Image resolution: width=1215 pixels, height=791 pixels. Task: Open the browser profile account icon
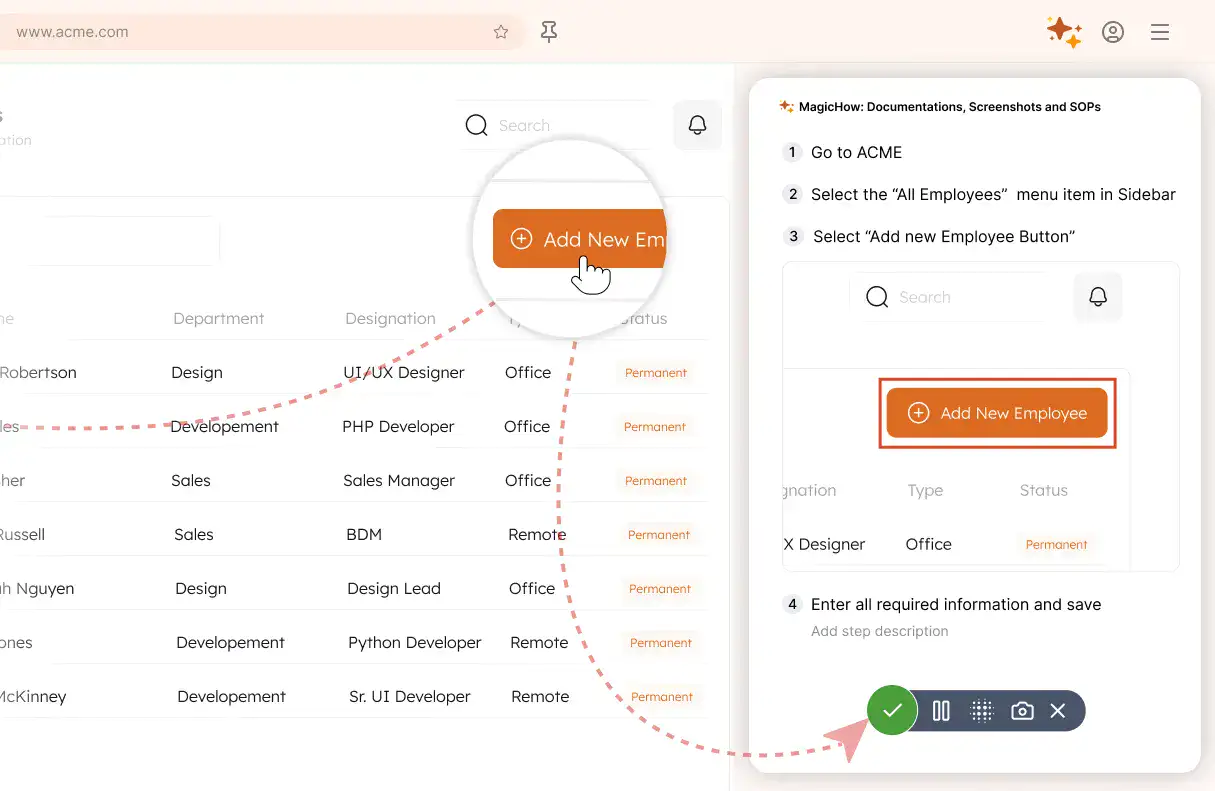[1113, 32]
